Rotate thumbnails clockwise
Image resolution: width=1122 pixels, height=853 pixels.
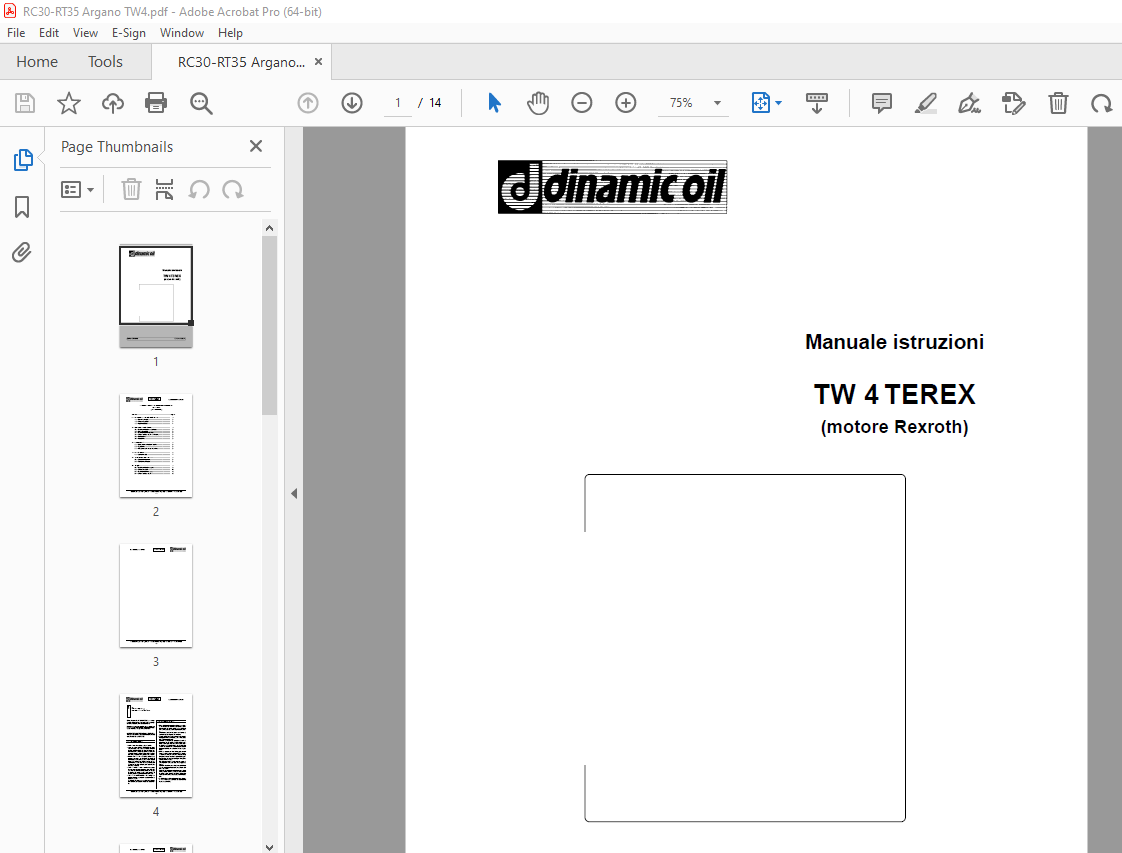click(x=233, y=190)
